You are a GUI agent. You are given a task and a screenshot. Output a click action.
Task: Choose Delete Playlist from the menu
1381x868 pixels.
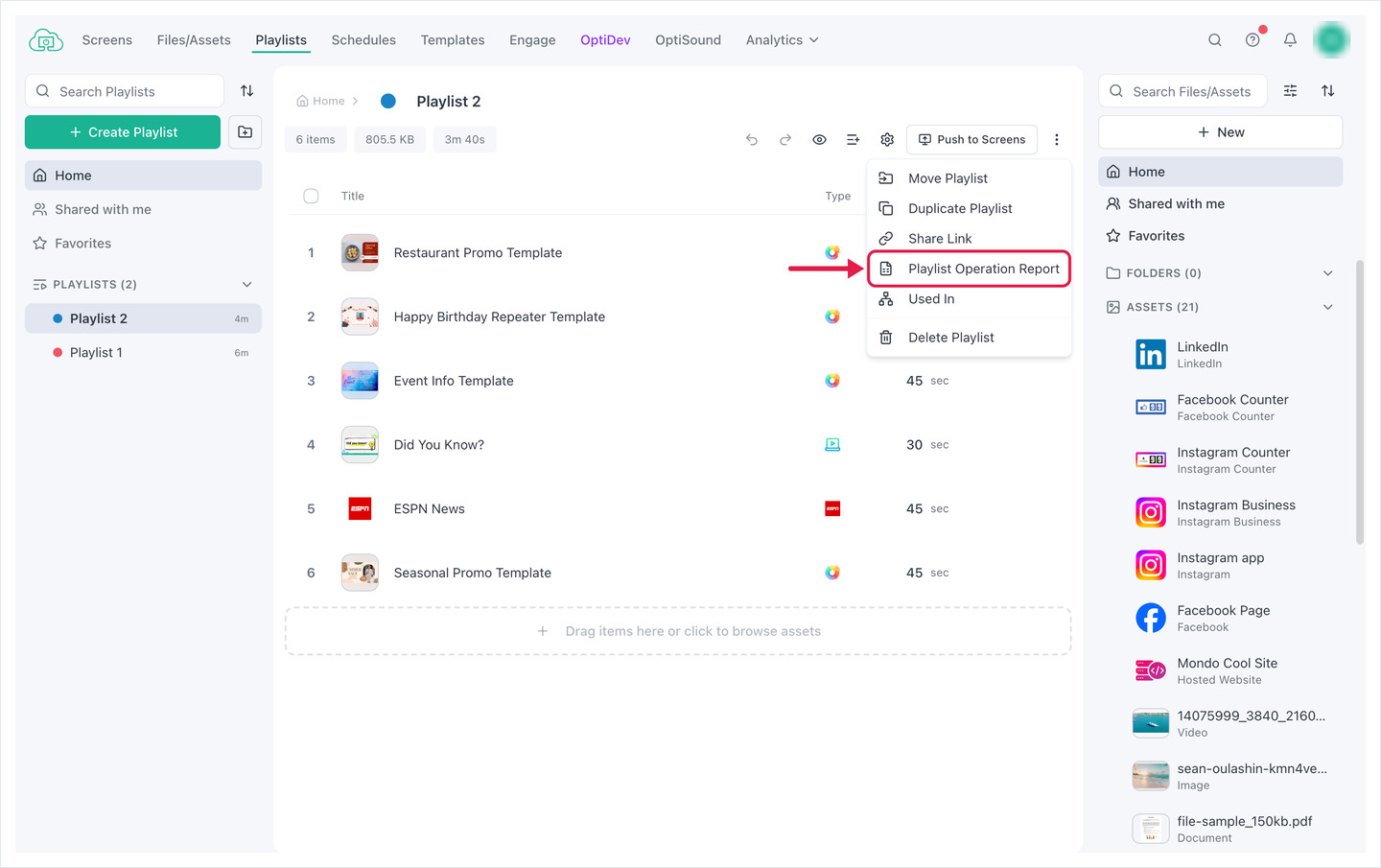pos(969,338)
